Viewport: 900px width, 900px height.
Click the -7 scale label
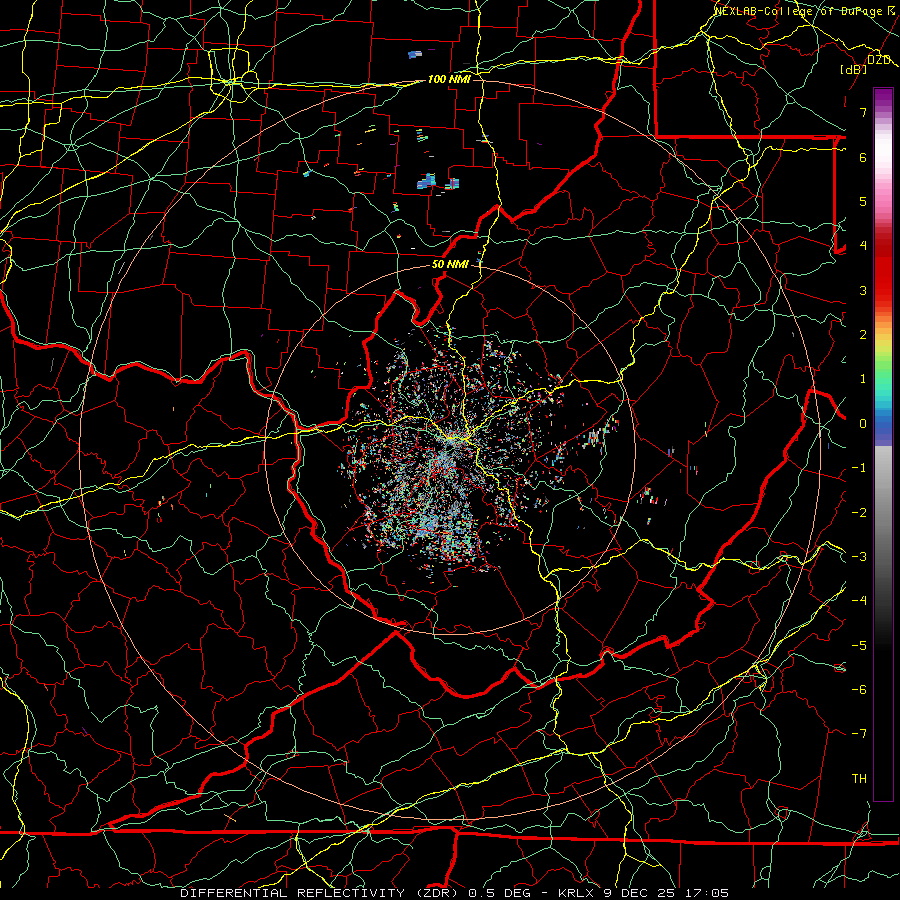859,734
